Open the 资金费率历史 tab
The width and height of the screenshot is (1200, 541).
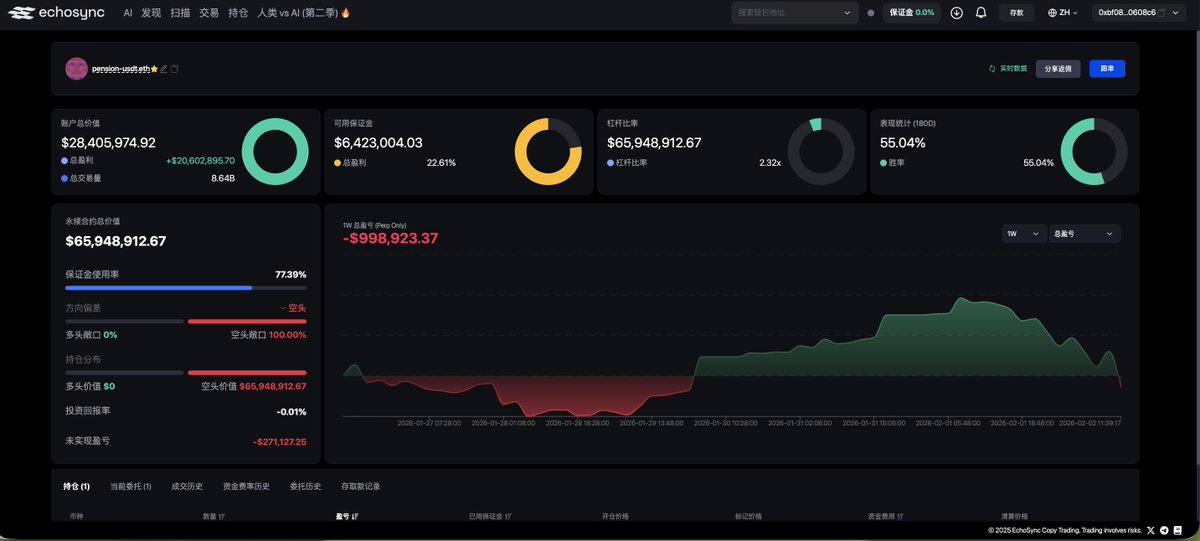coord(246,486)
